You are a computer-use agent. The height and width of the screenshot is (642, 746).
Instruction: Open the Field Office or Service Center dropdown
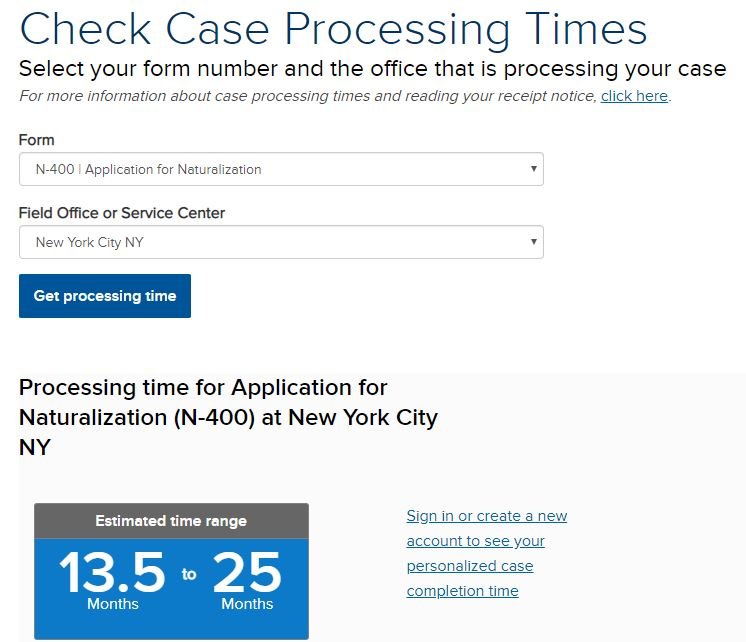(281, 242)
